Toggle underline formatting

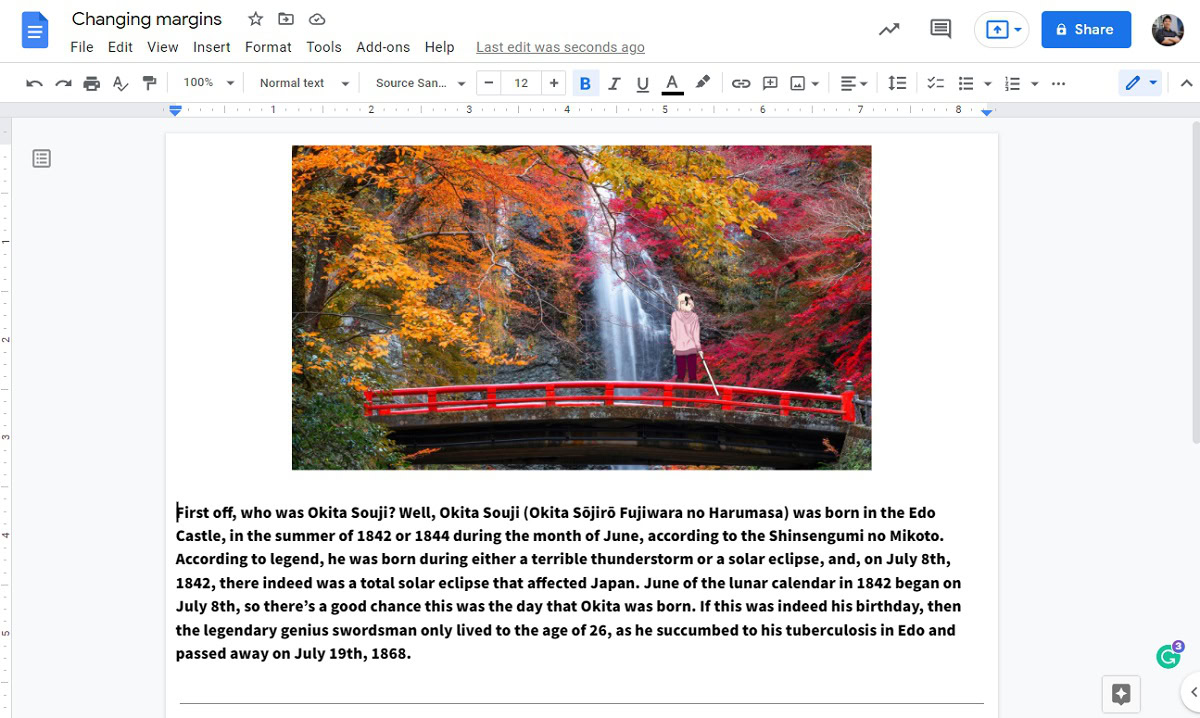click(642, 83)
